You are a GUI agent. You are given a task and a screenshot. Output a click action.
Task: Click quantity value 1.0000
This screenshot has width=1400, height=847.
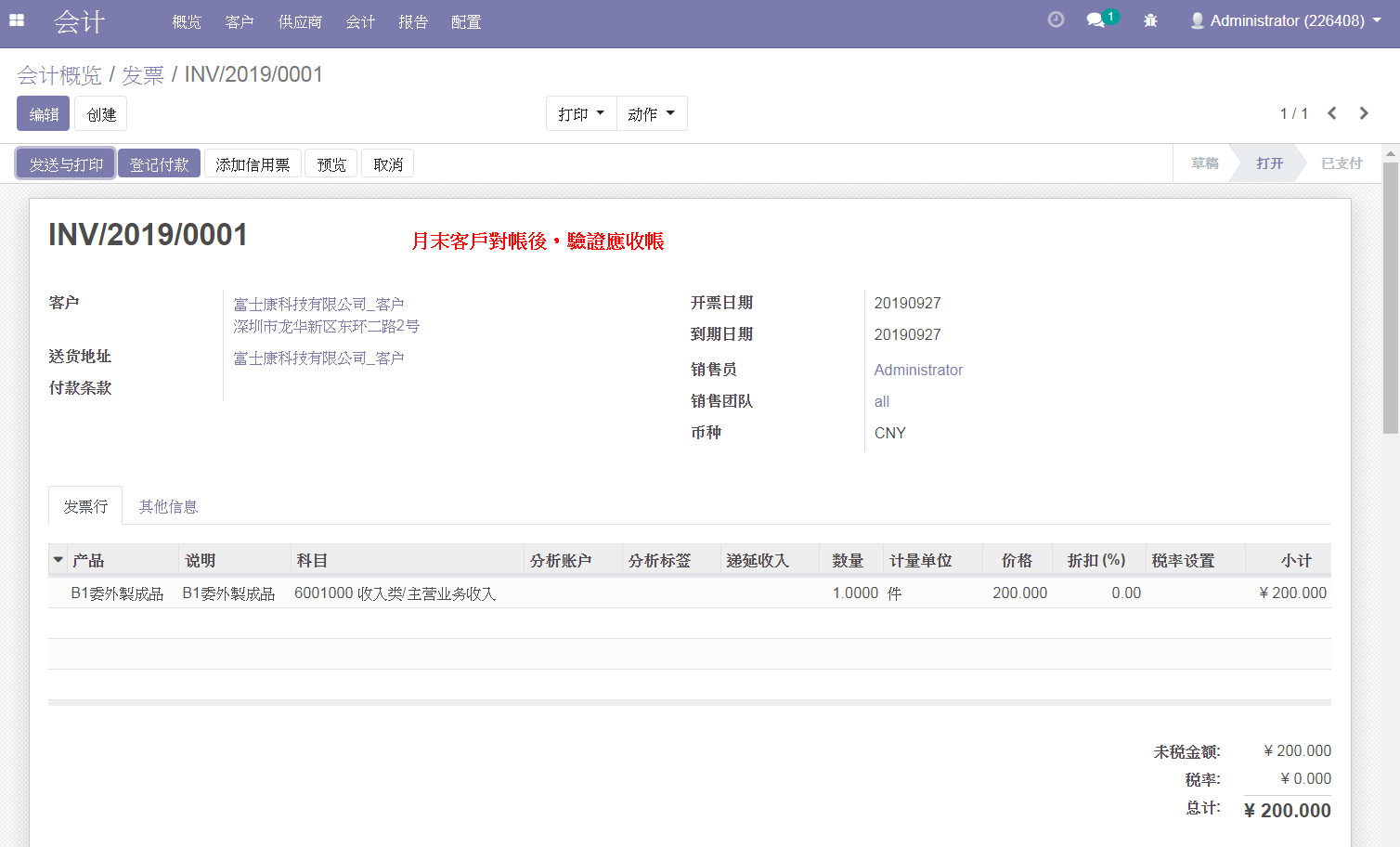point(855,593)
